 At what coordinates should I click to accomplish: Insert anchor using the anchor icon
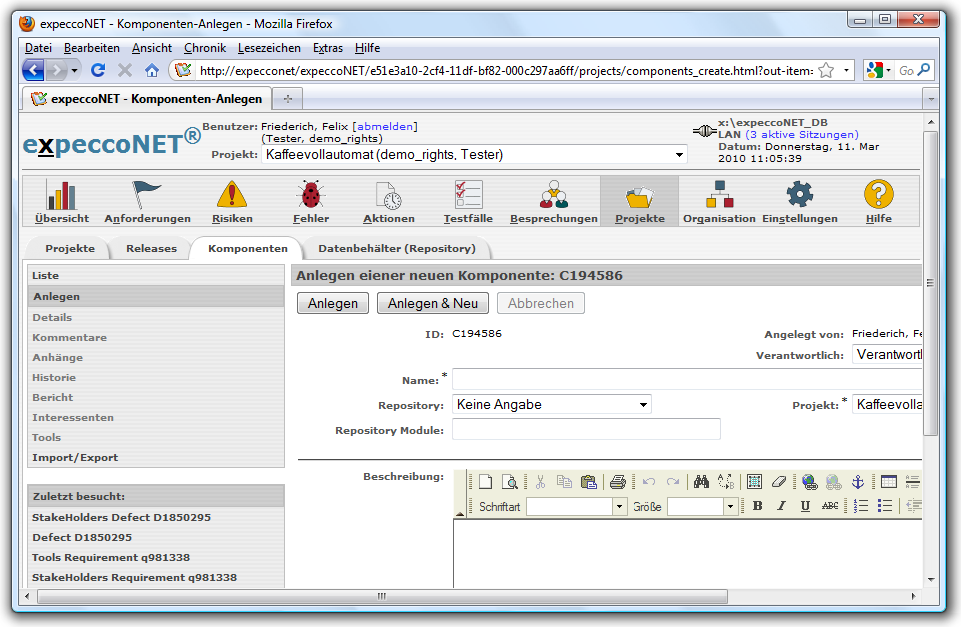(857, 482)
